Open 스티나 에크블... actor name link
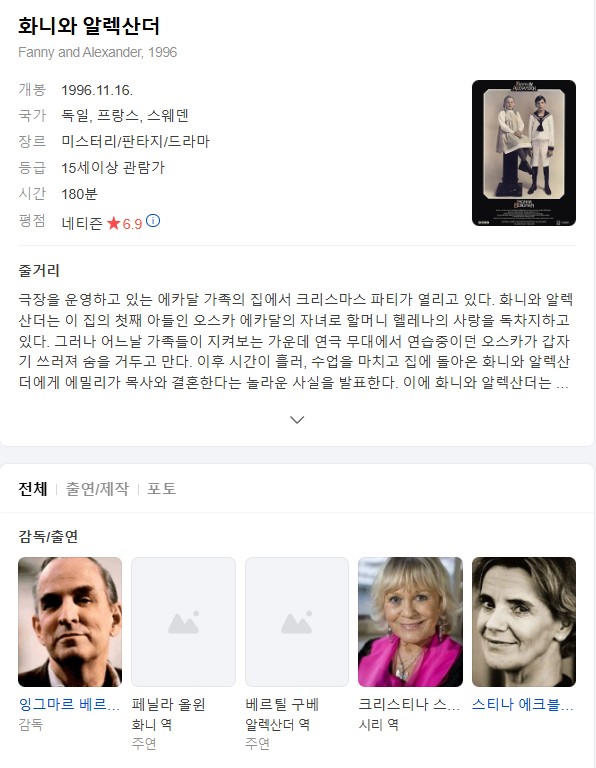This screenshot has width=596, height=768. [523, 704]
